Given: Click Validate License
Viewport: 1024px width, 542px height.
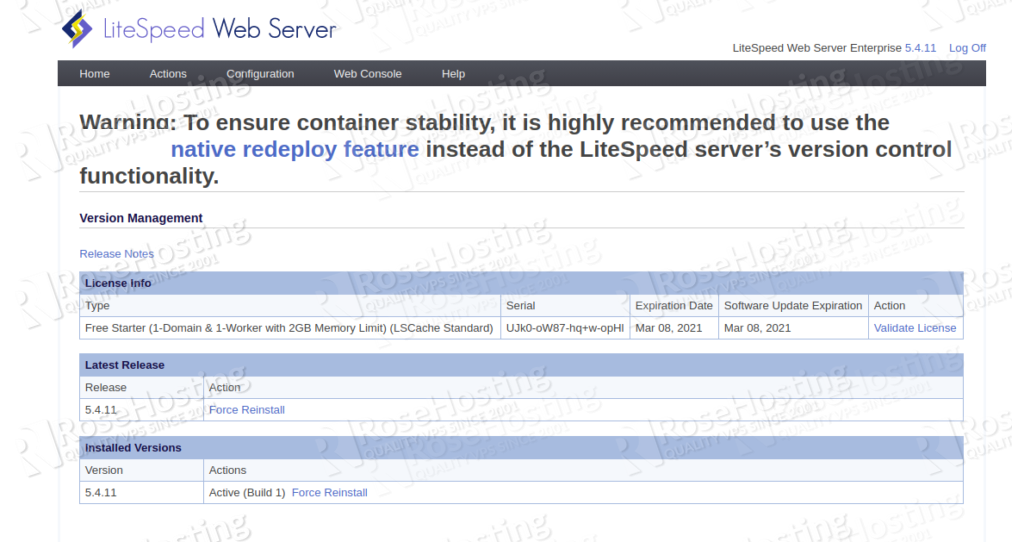Looking at the screenshot, I should tap(915, 328).
